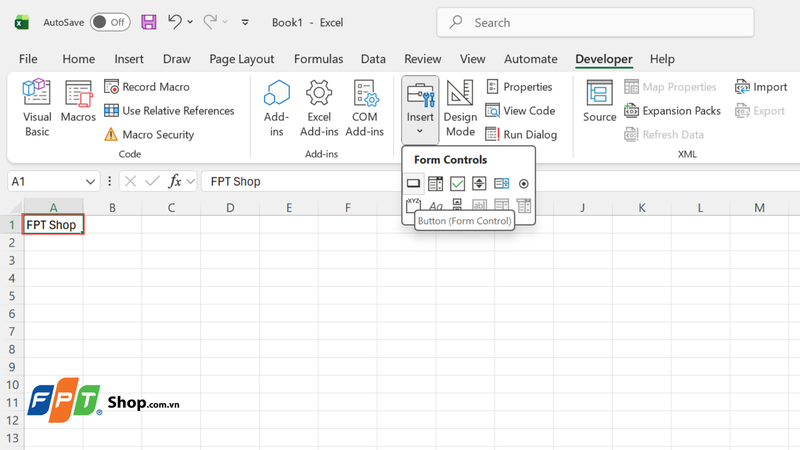The width and height of the screenshot is (800, 450).
Task: Toggle AutoSave switch
Action: click(x=110, y=22)
